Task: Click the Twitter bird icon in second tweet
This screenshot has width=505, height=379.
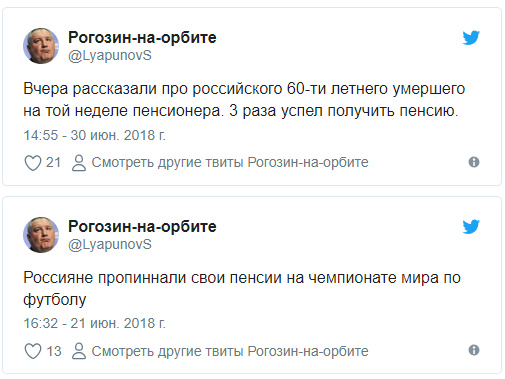Action: coord(471,227)
